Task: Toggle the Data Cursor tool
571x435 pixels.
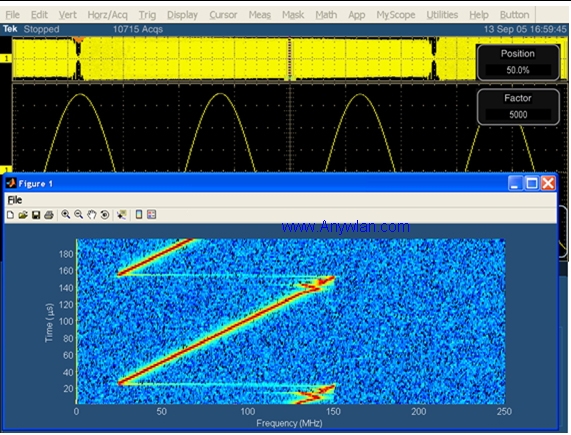Action: 121,215
